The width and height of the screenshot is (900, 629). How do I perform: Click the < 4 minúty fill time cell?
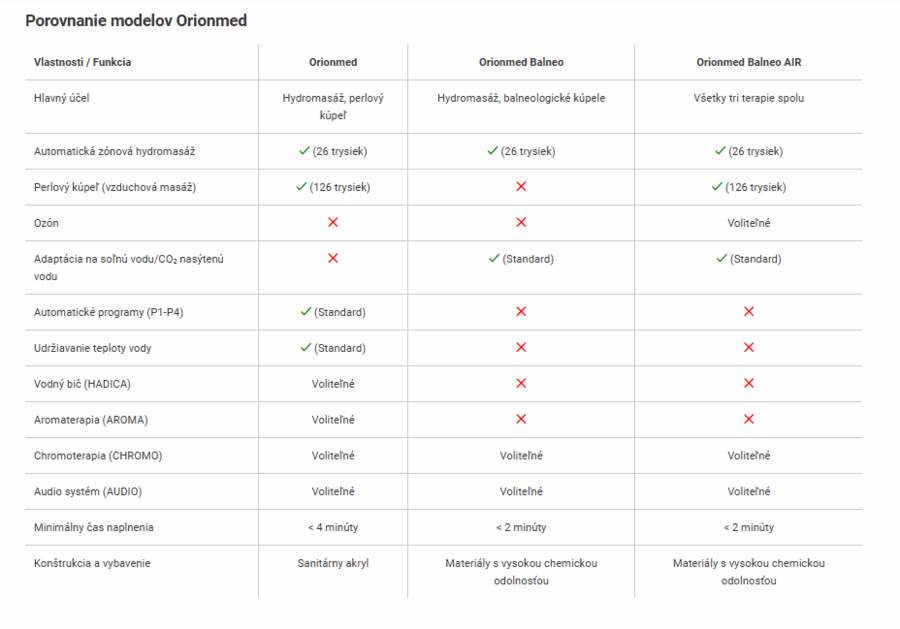click(x=333, y=527)
